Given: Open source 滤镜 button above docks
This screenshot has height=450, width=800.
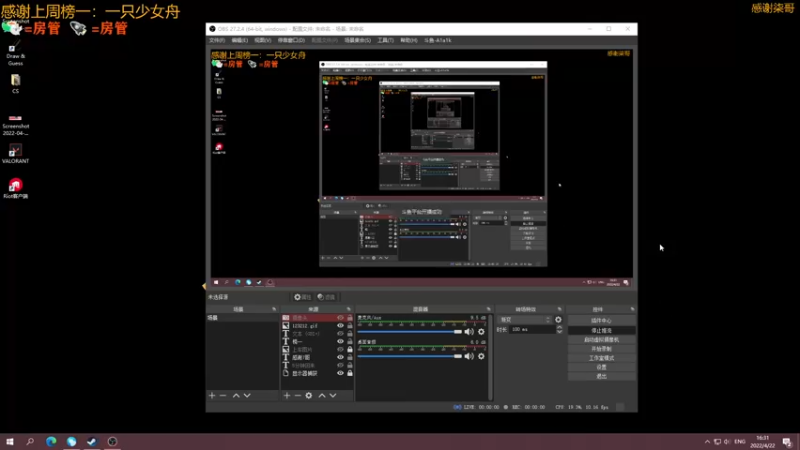Looking at the screenshot, I should tap(327, 297).
